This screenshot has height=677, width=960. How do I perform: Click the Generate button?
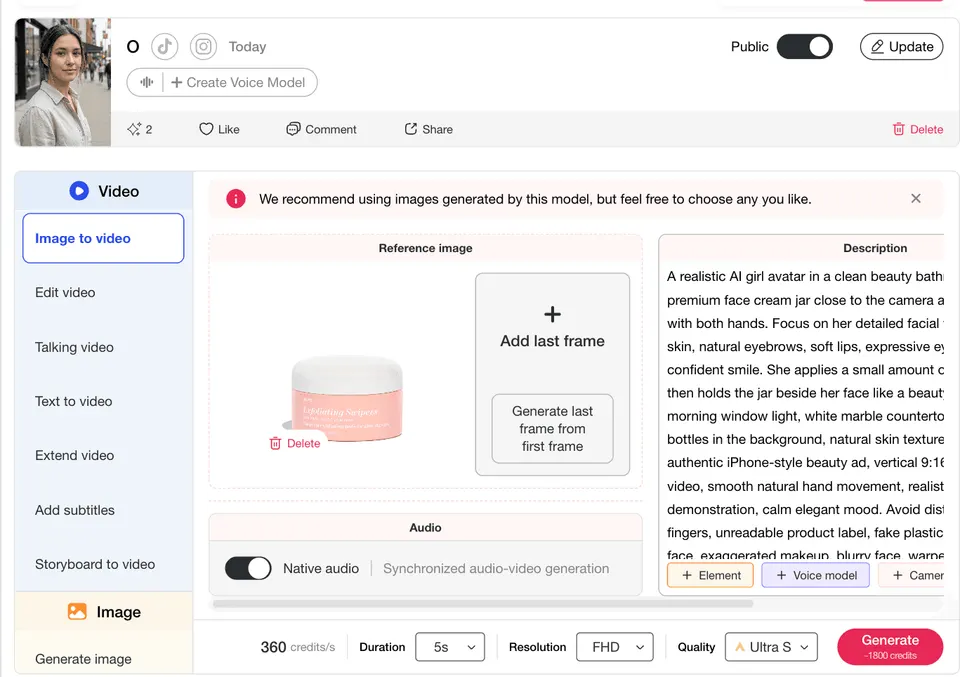point(890,646)
